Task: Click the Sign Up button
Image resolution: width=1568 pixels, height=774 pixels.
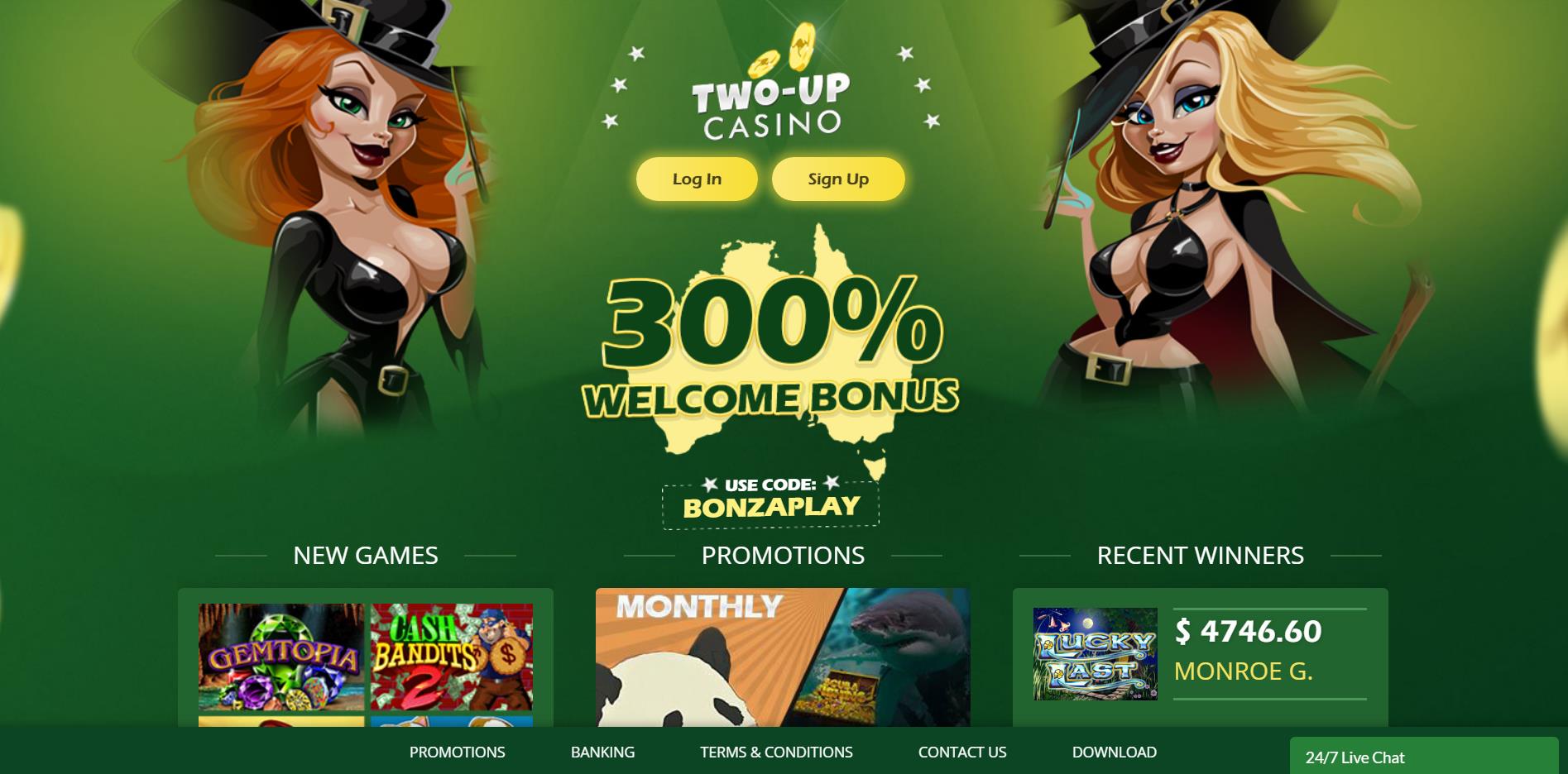Action: point(838,179)
